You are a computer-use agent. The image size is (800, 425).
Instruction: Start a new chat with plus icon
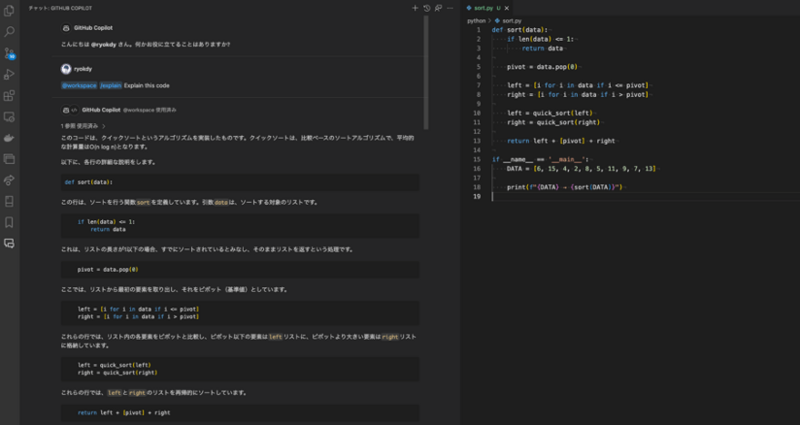point(415,7)
